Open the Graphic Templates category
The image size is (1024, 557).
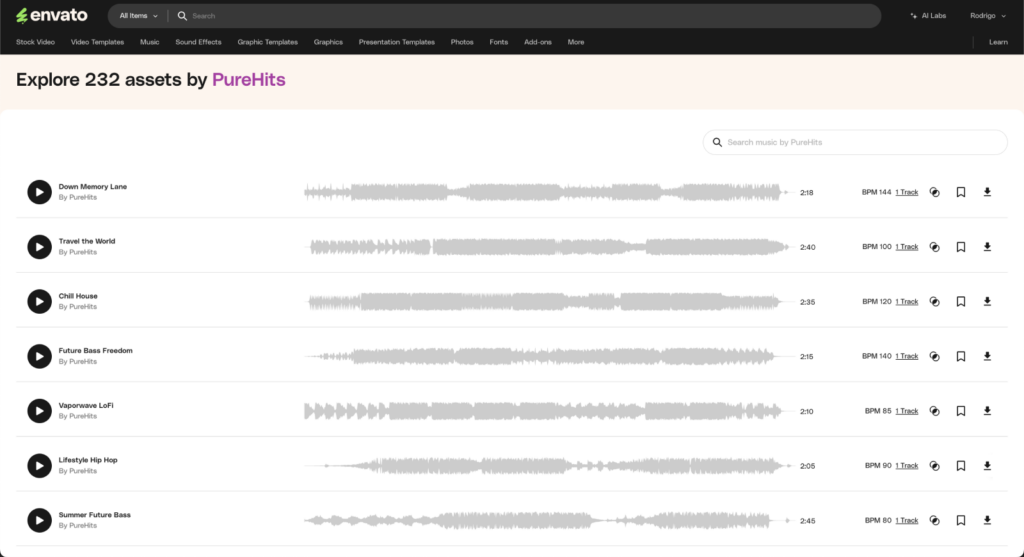(267, 42)
